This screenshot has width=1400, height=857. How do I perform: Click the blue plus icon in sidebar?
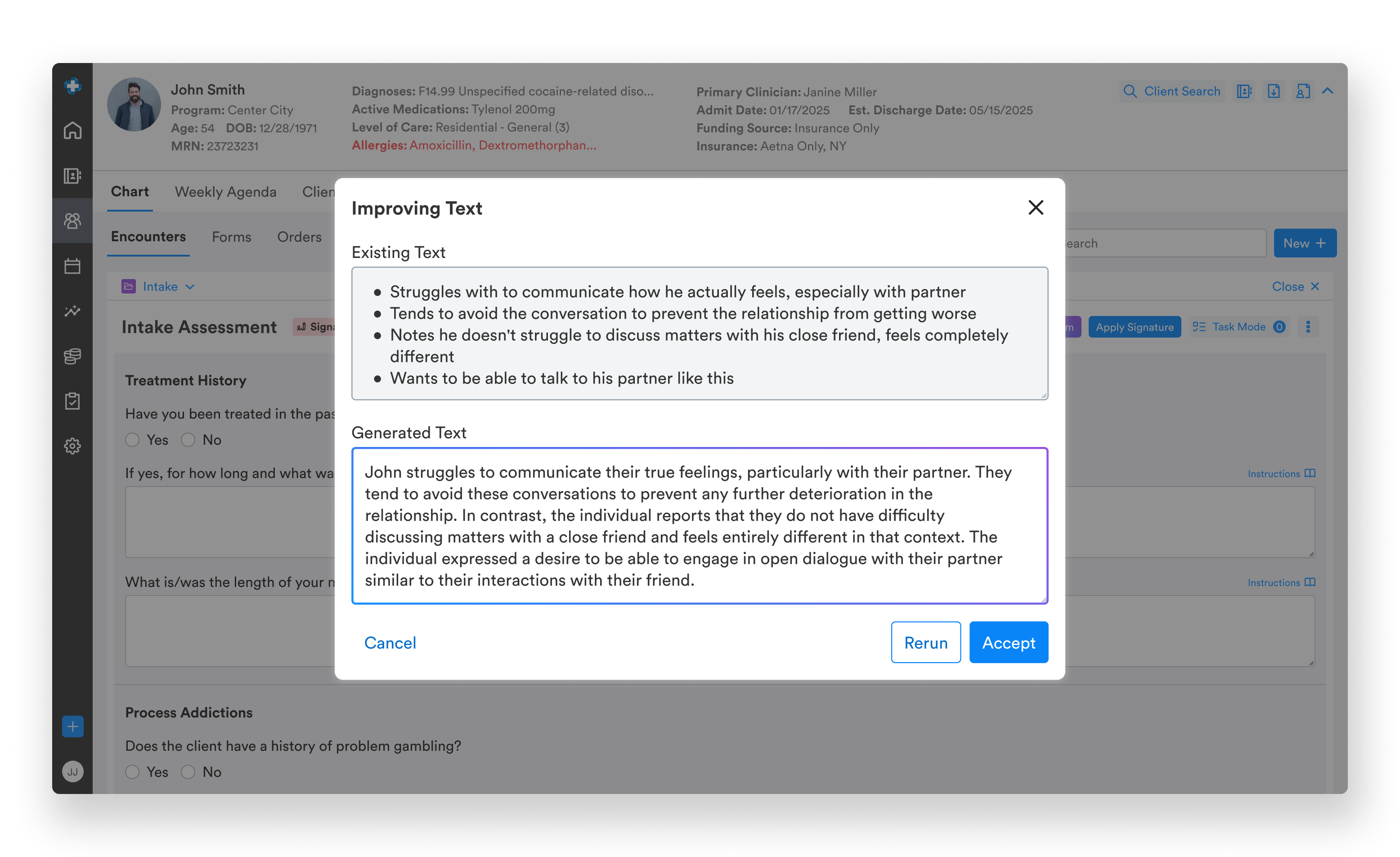(x=72, y=726)
